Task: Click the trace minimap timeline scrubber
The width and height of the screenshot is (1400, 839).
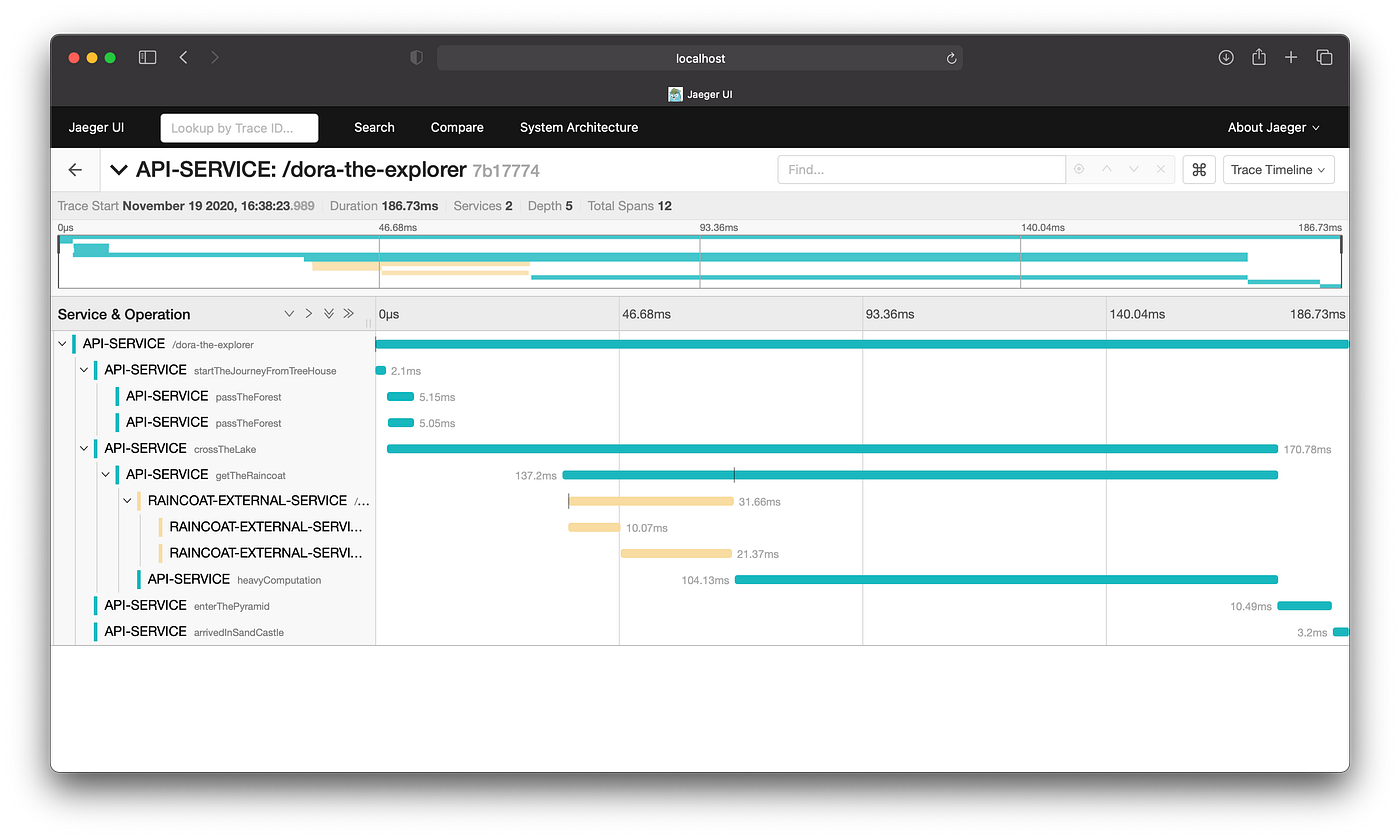Action: (x=700, y=260)
